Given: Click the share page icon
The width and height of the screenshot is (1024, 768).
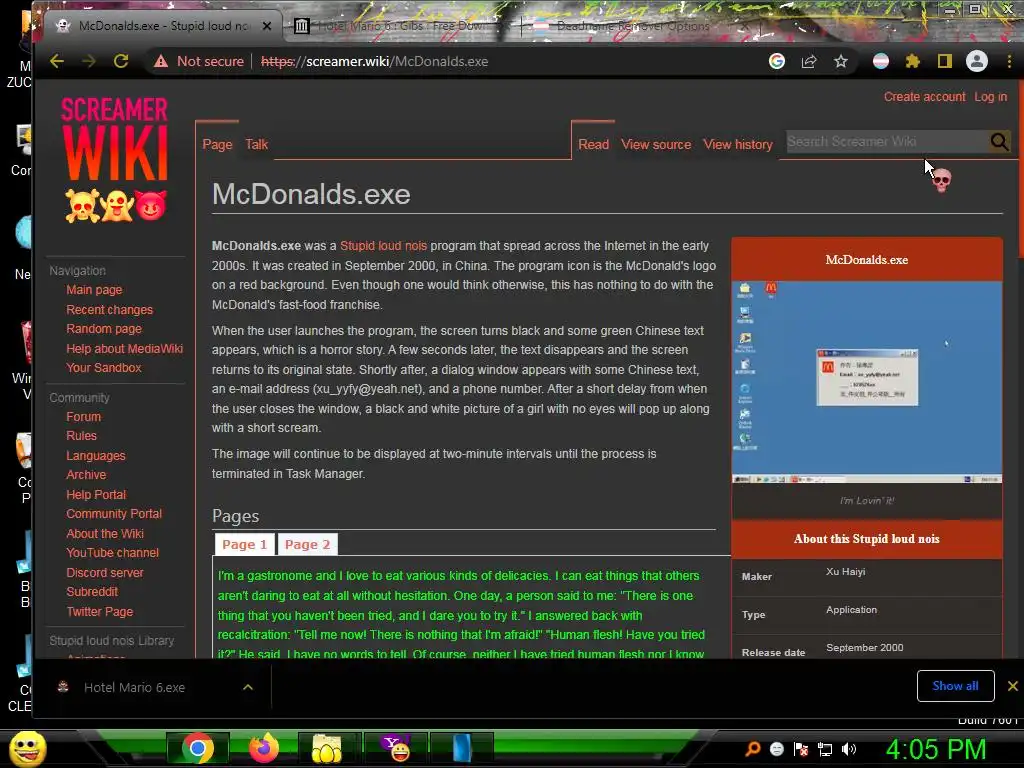Looking at the screenshot, I should 808,61.
